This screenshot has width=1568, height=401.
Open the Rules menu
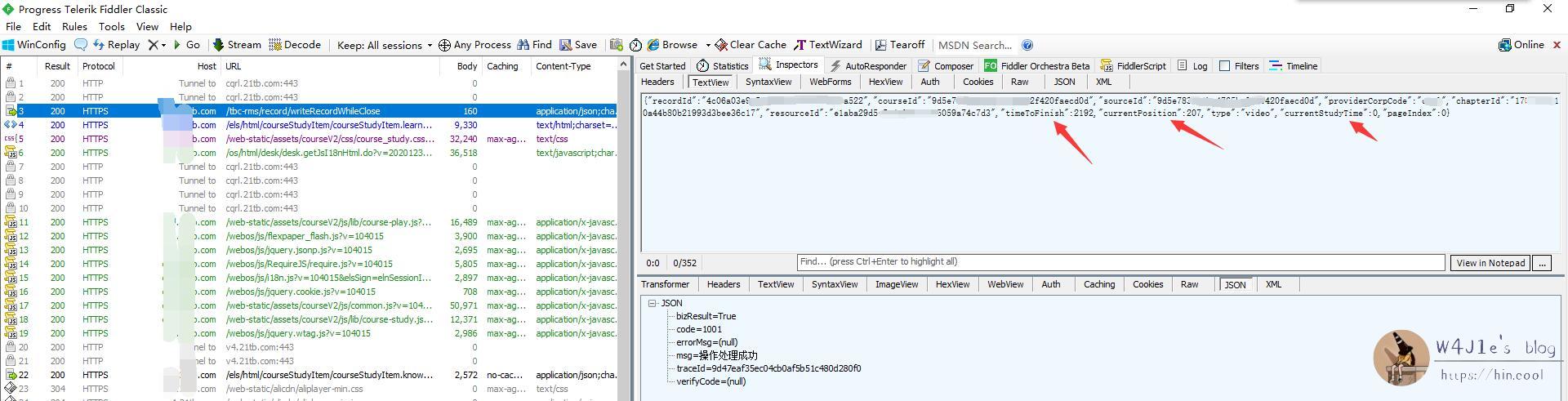tap(74, 26)
